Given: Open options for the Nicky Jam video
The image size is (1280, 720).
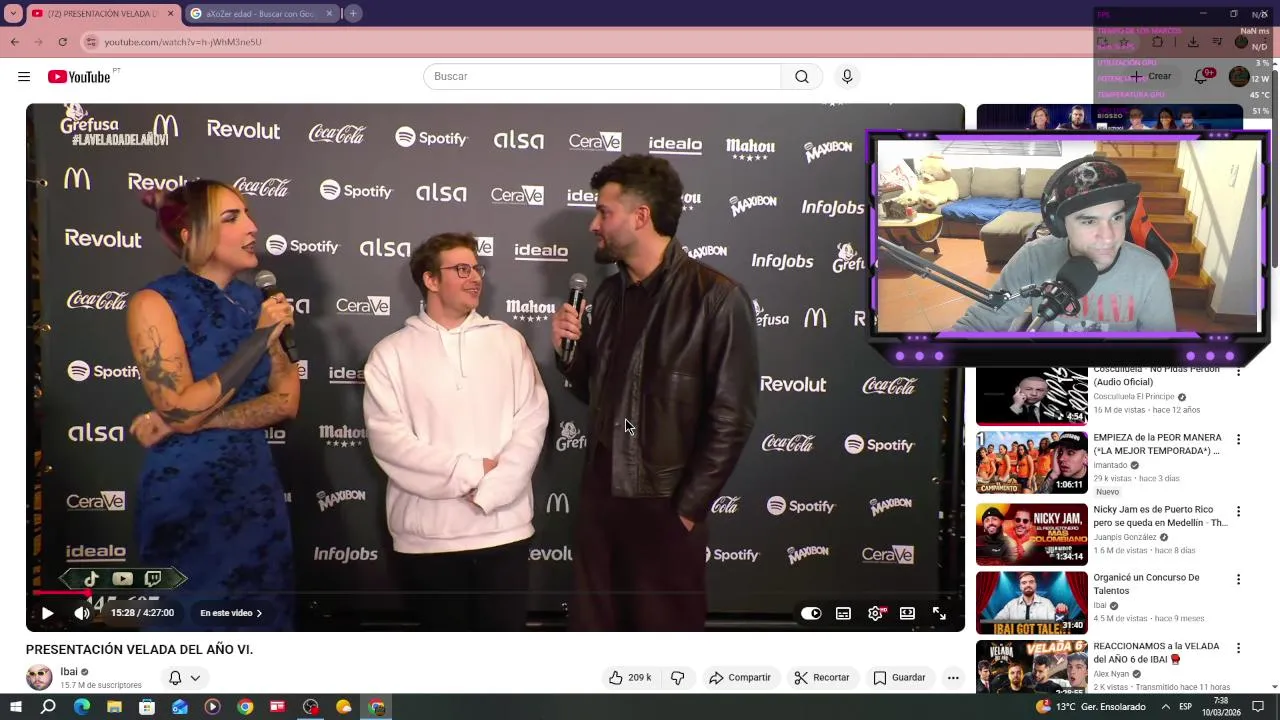Looking at the screenshot, I should pos(1238,512).
